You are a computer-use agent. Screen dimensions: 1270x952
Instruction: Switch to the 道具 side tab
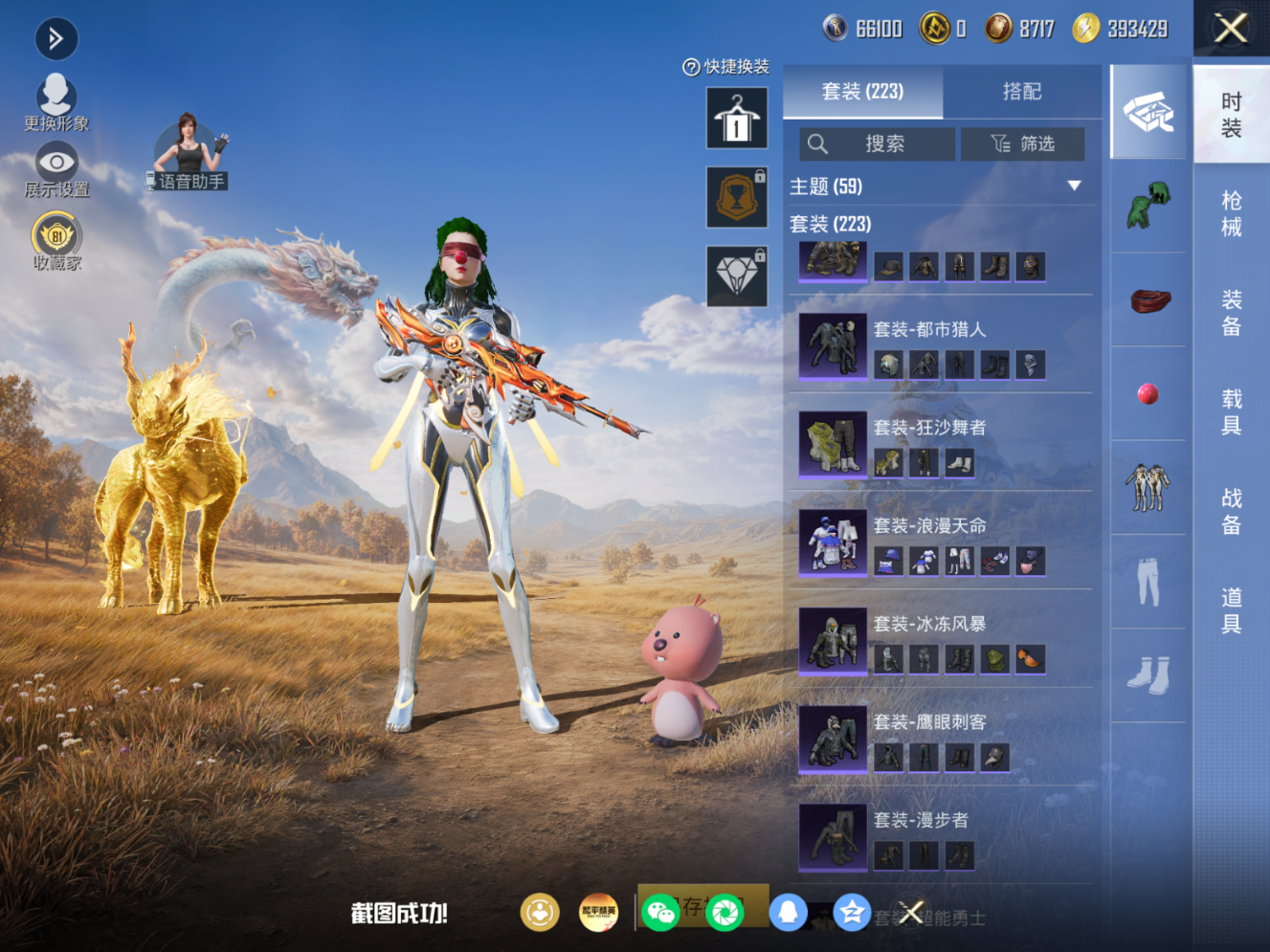1232,610
